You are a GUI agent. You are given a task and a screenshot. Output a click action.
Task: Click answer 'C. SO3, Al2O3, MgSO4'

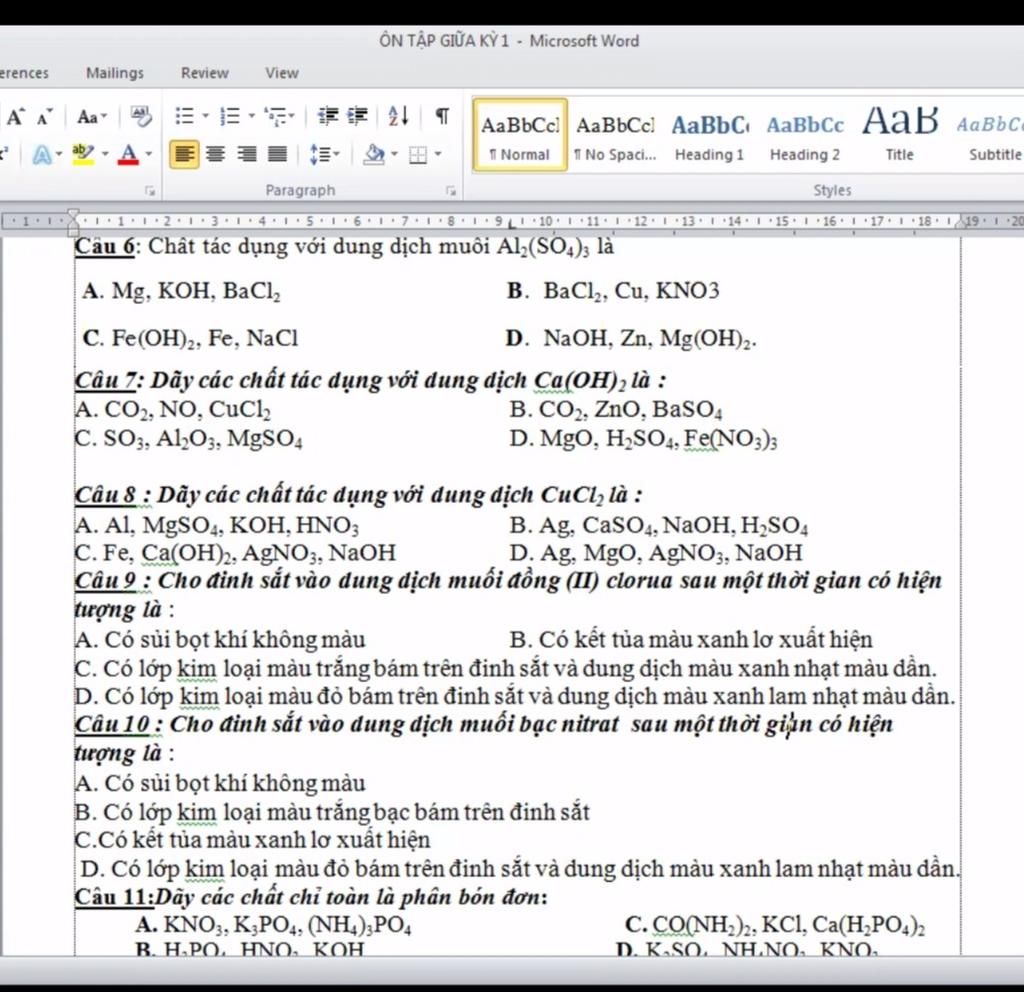[189, 438]
